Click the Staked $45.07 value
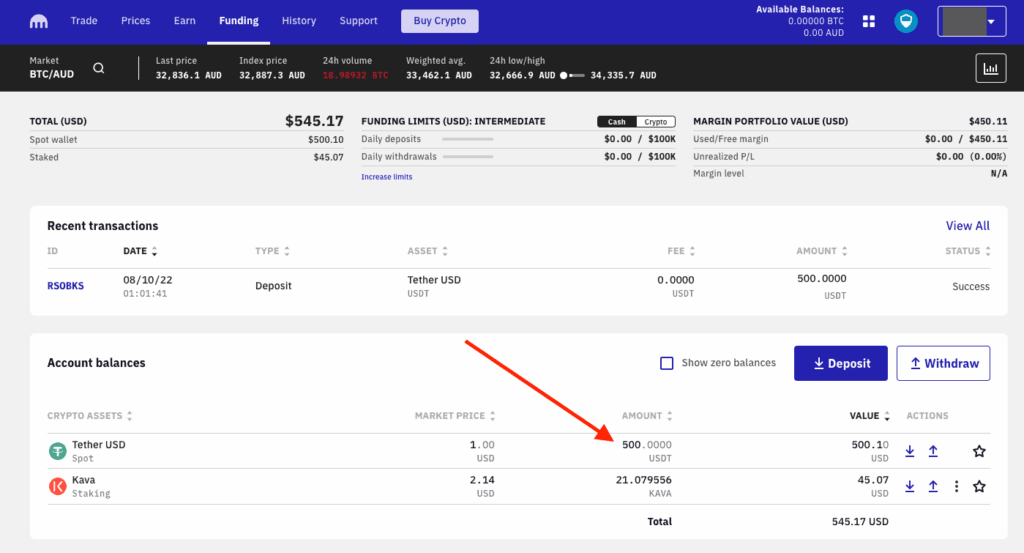This screenshot has width=1024, height=553. [x=328, y=157]
